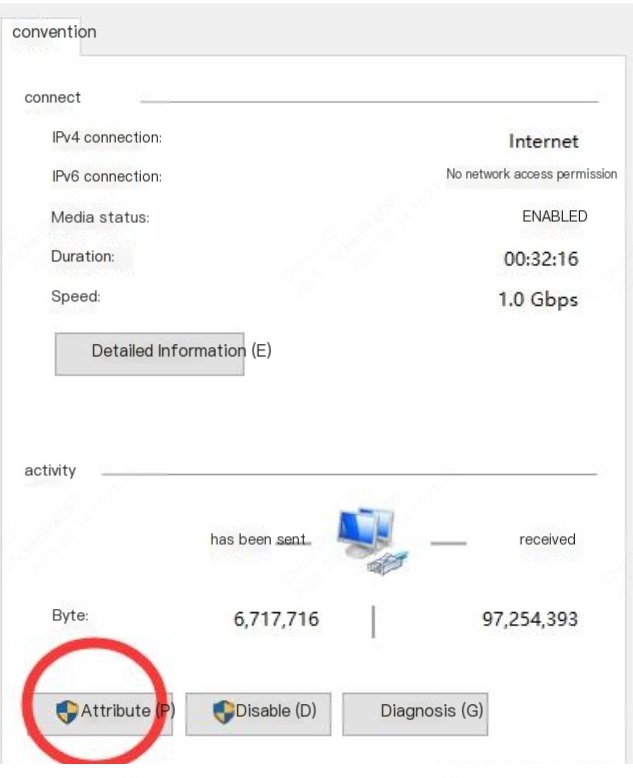Image resolution: width=633 pixels, height=778 pixels.
Task: Click the ENABLED media status value
Action: coord(554,216)
